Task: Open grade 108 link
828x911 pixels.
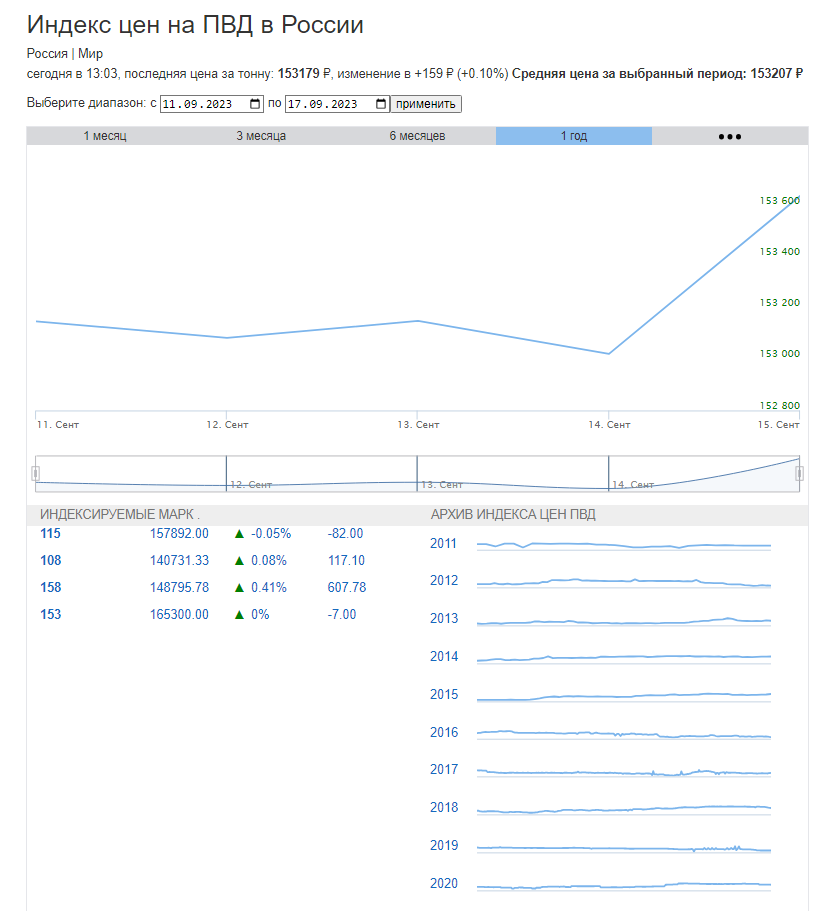Action: point(51,561)
